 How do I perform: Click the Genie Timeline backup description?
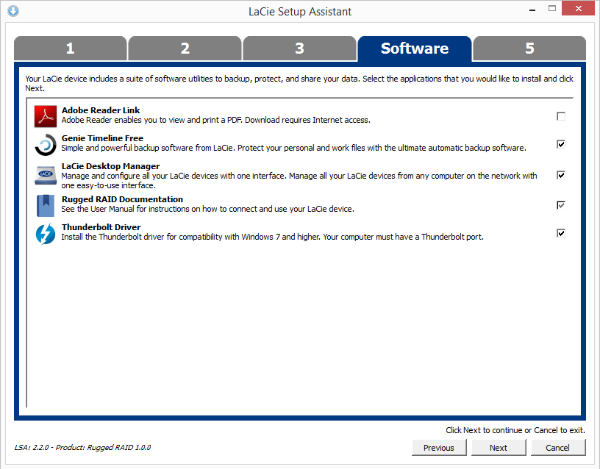294,148
